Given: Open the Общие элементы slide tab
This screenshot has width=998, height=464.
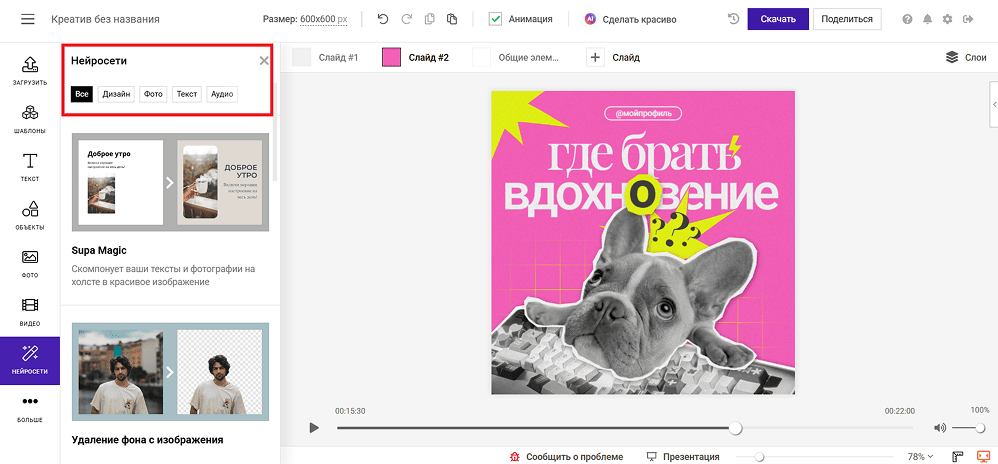Looking at the screenshot, I should [516, 57].
